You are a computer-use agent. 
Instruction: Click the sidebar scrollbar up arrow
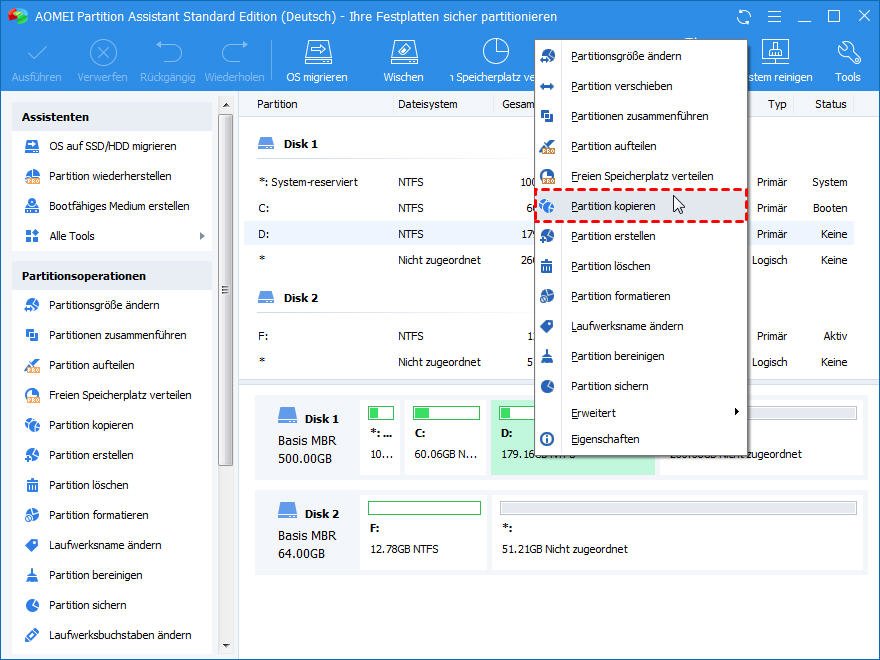tap(226, 105)
